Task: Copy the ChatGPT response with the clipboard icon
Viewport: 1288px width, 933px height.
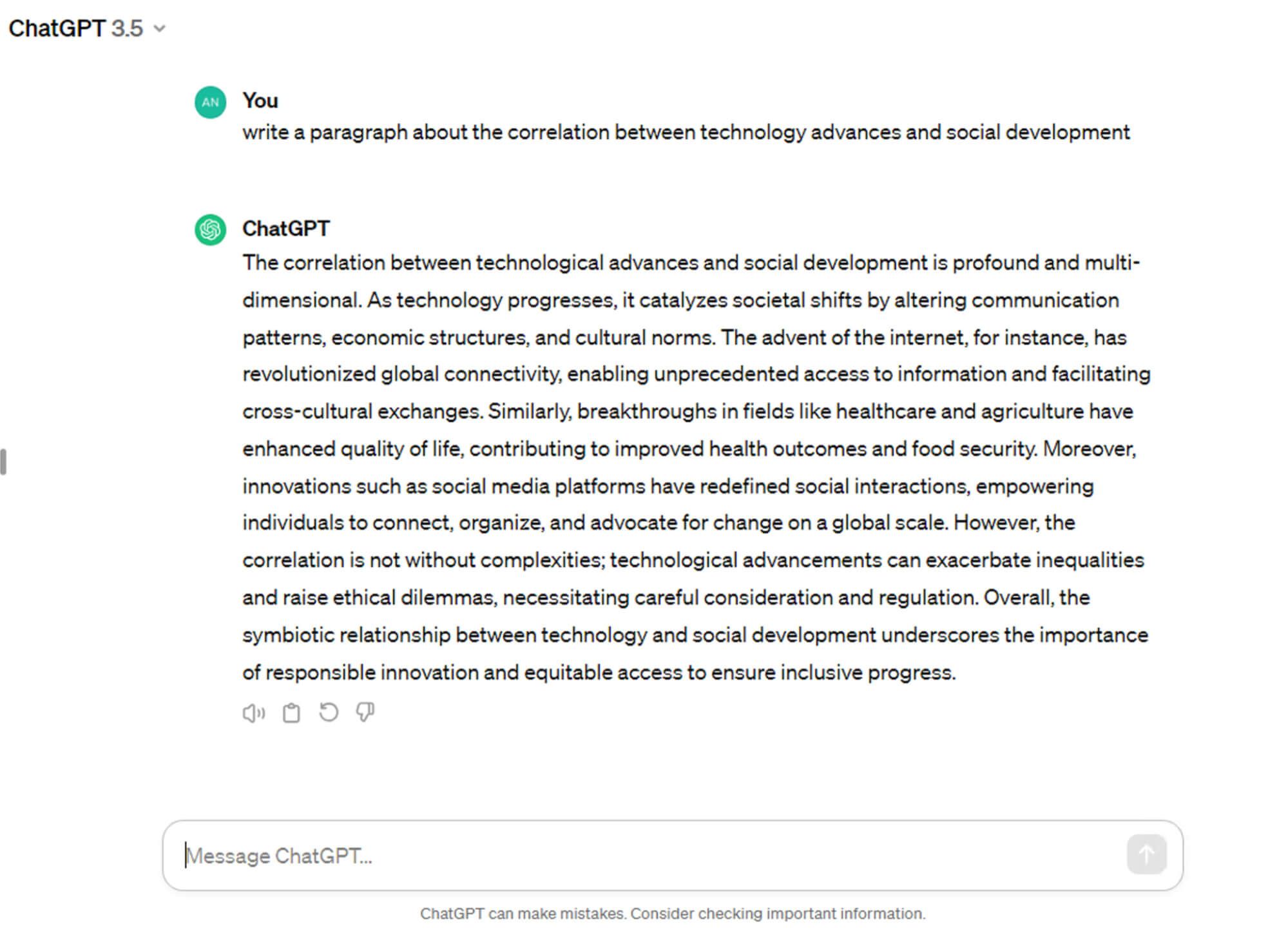Action: pyautogui.click(x=291, y=713)
